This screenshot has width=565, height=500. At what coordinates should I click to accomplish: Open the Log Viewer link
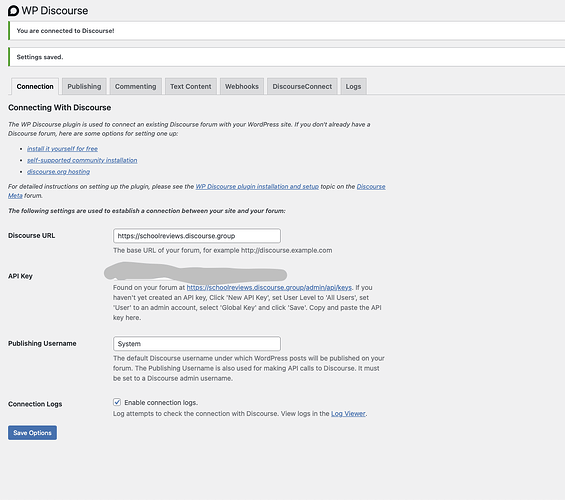[x=348, y=414]
